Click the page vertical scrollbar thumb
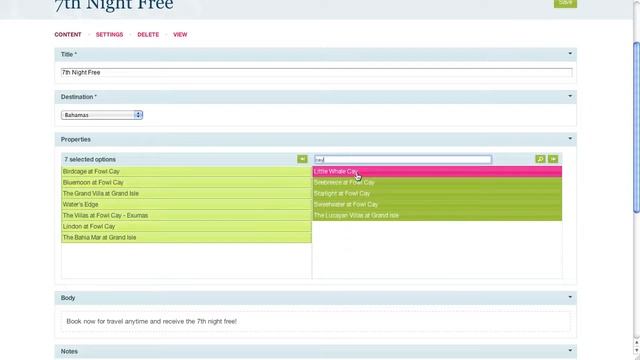The height and width of the screenshot is (360, 640). tap(636, 127)
